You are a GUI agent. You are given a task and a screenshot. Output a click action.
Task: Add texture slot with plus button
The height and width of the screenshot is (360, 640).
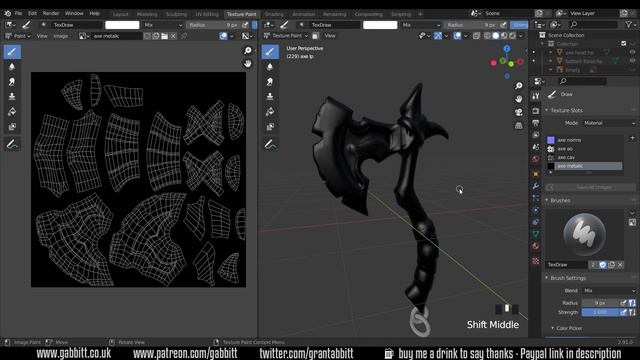coord(632,138)
